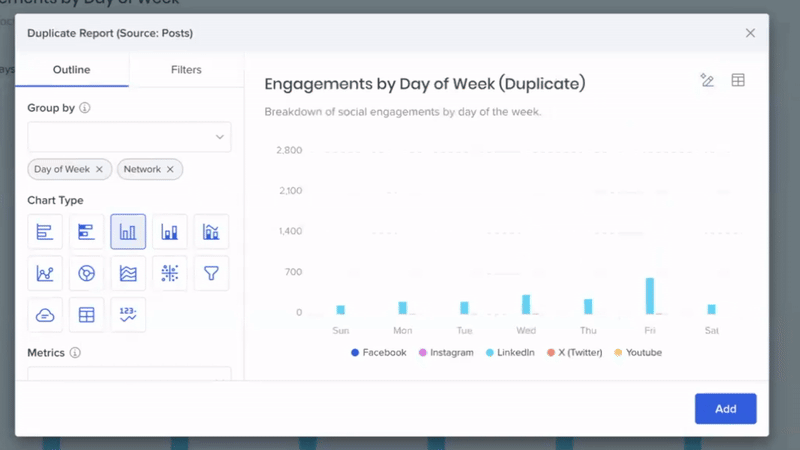Click the Add button
Viewport: 800px width, 450px height.
(725, 409)
